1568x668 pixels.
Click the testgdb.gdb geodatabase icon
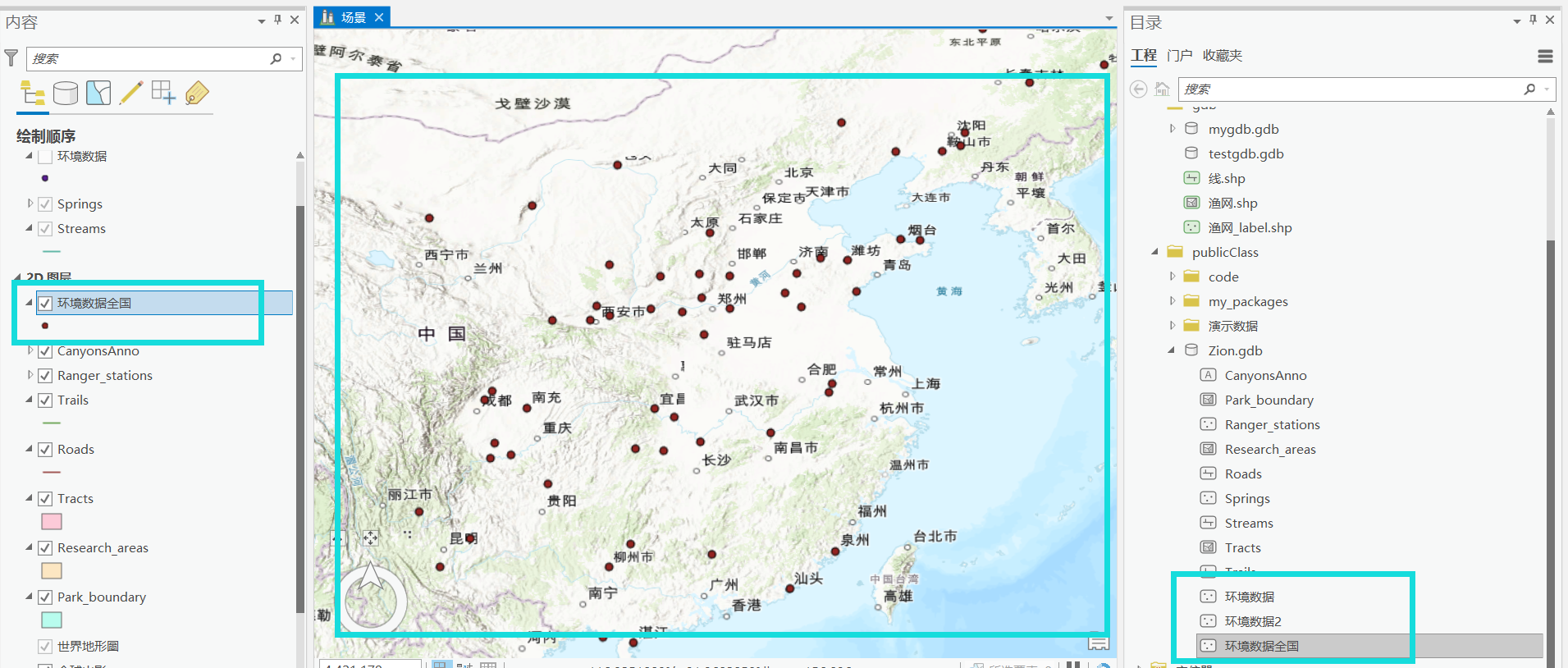point(1191,153)
